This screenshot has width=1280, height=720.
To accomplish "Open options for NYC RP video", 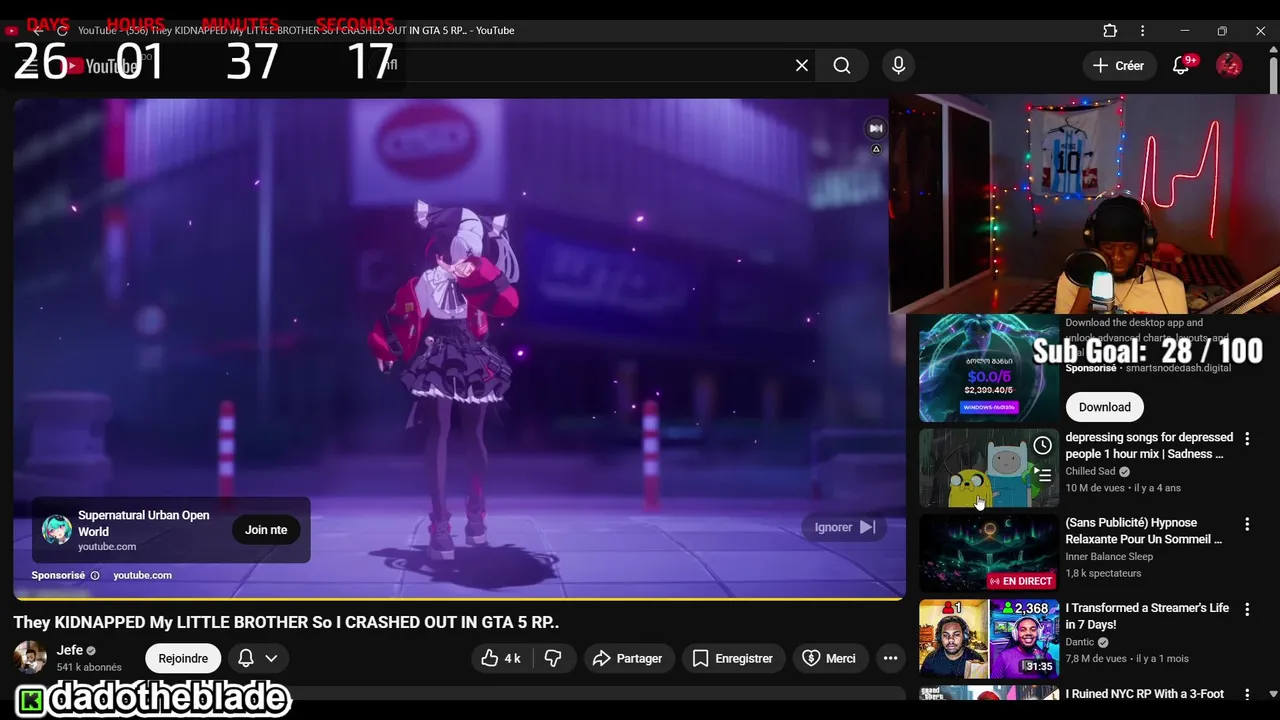I will click(x=1247, y=694).
